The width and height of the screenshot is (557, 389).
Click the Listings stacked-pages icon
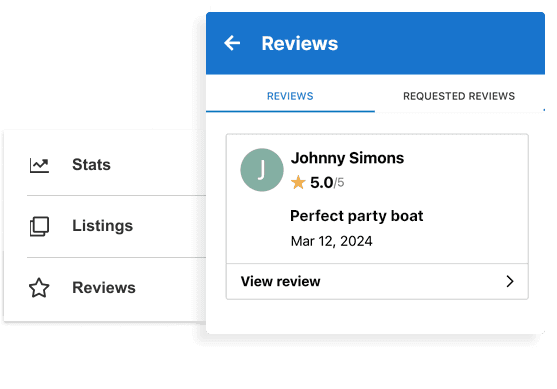[x=39, y=226]
